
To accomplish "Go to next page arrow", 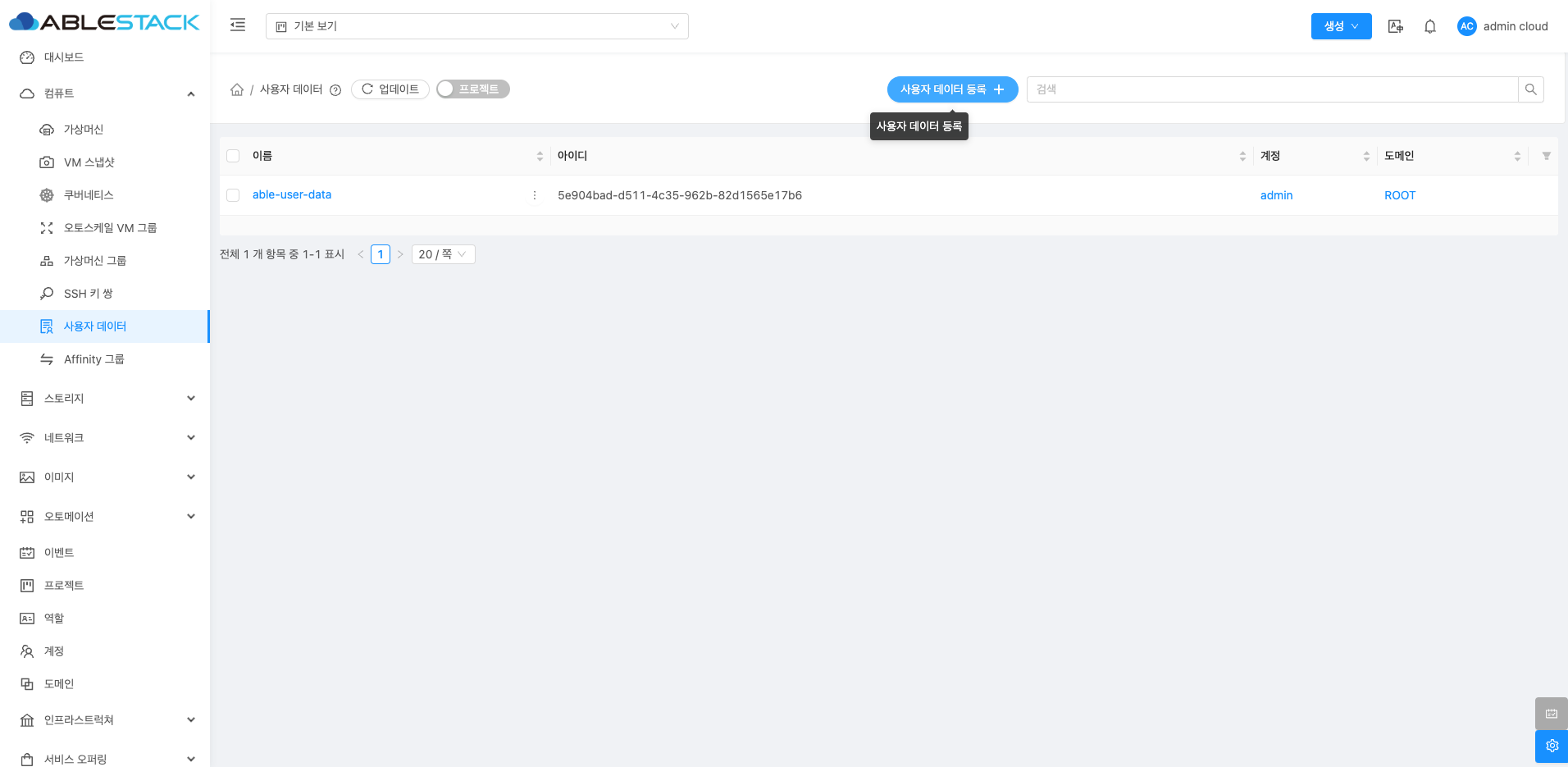I will coord(400,254).
